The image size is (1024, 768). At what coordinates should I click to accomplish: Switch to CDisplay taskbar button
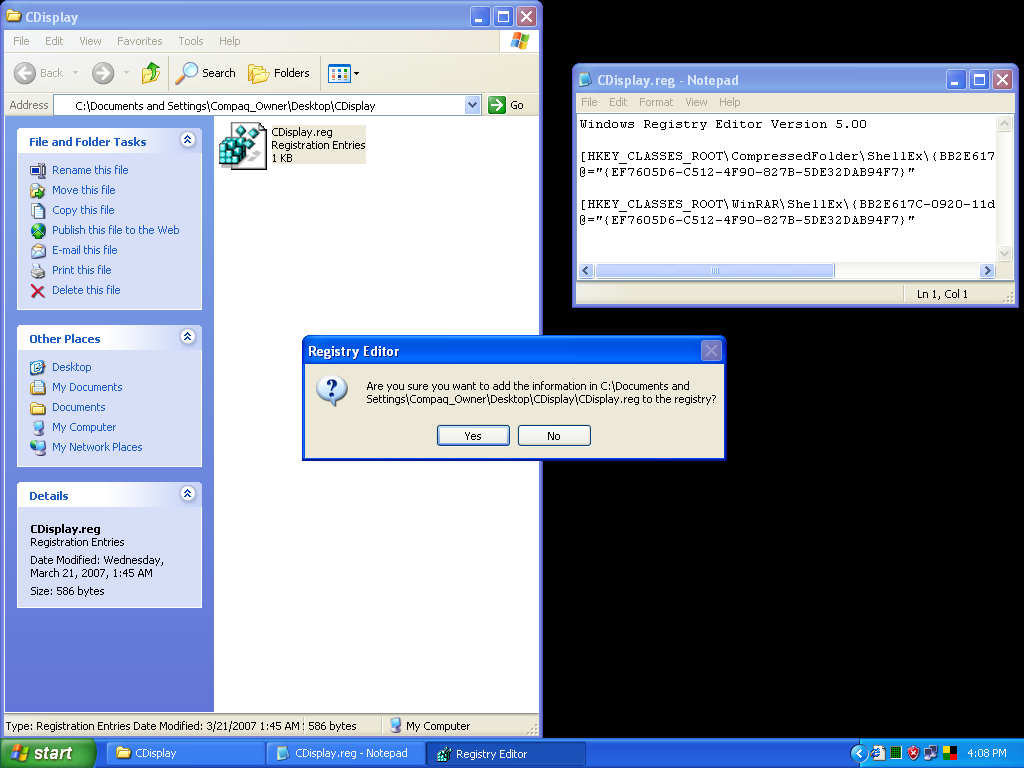[184, 754]
